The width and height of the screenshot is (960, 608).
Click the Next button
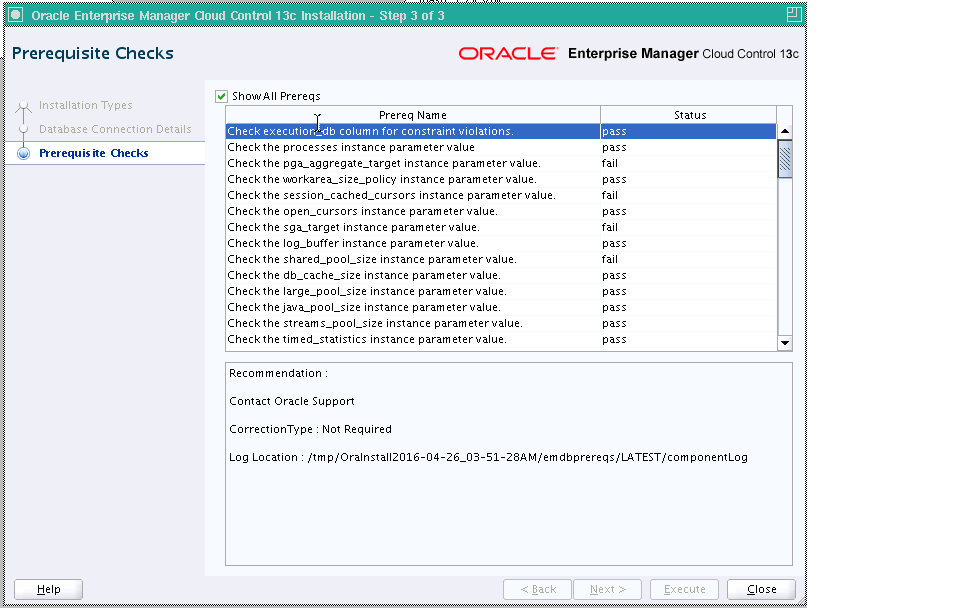607,589
